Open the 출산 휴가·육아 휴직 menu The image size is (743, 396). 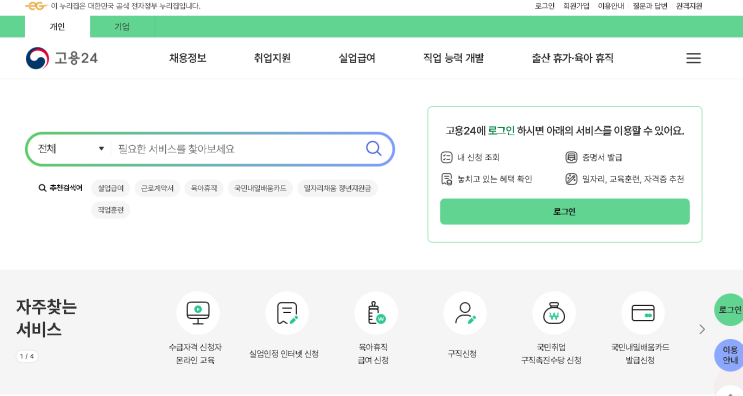[x=572, y=58]
